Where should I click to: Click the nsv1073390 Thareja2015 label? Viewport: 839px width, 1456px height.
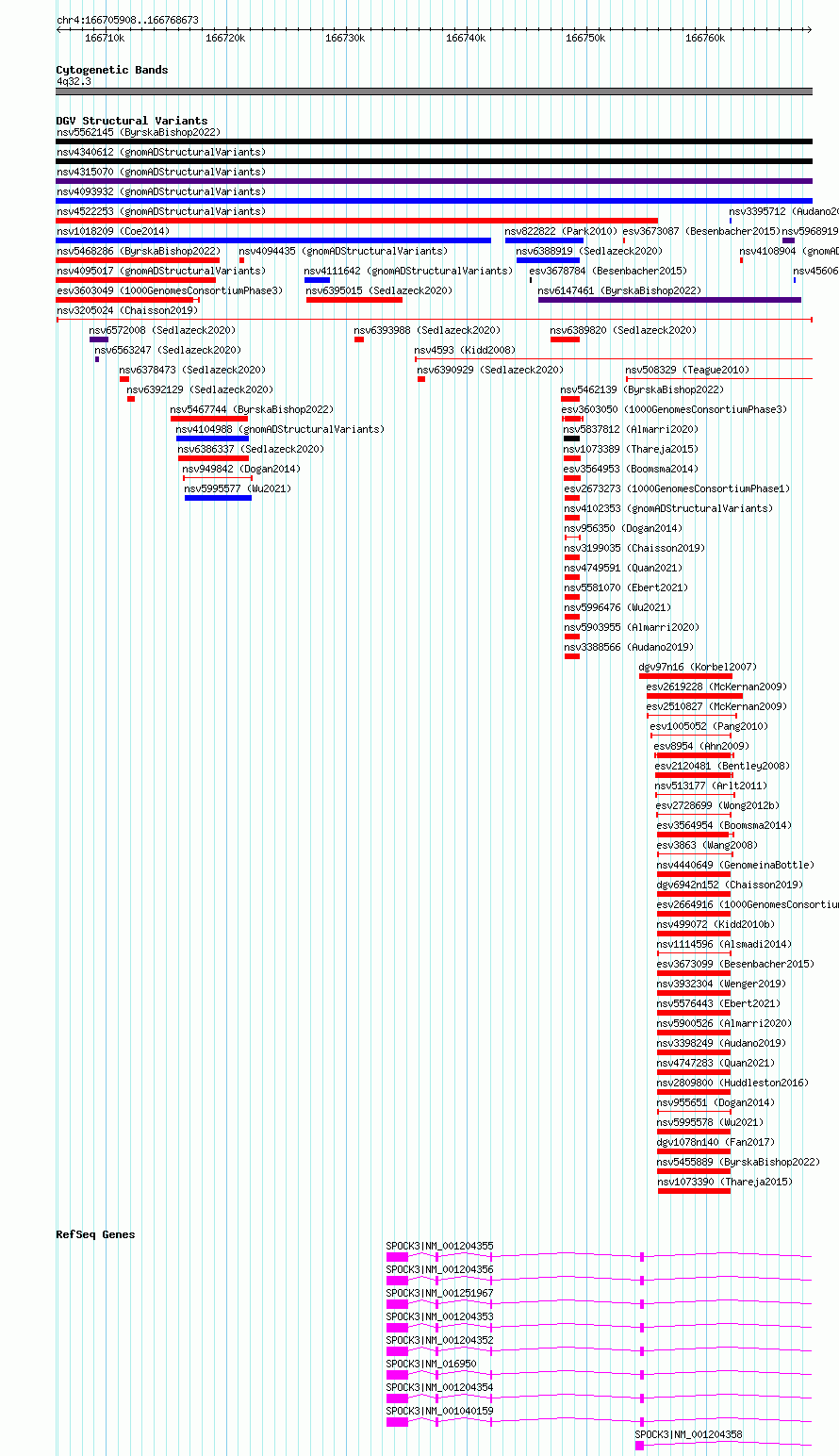coord(726,1183)
